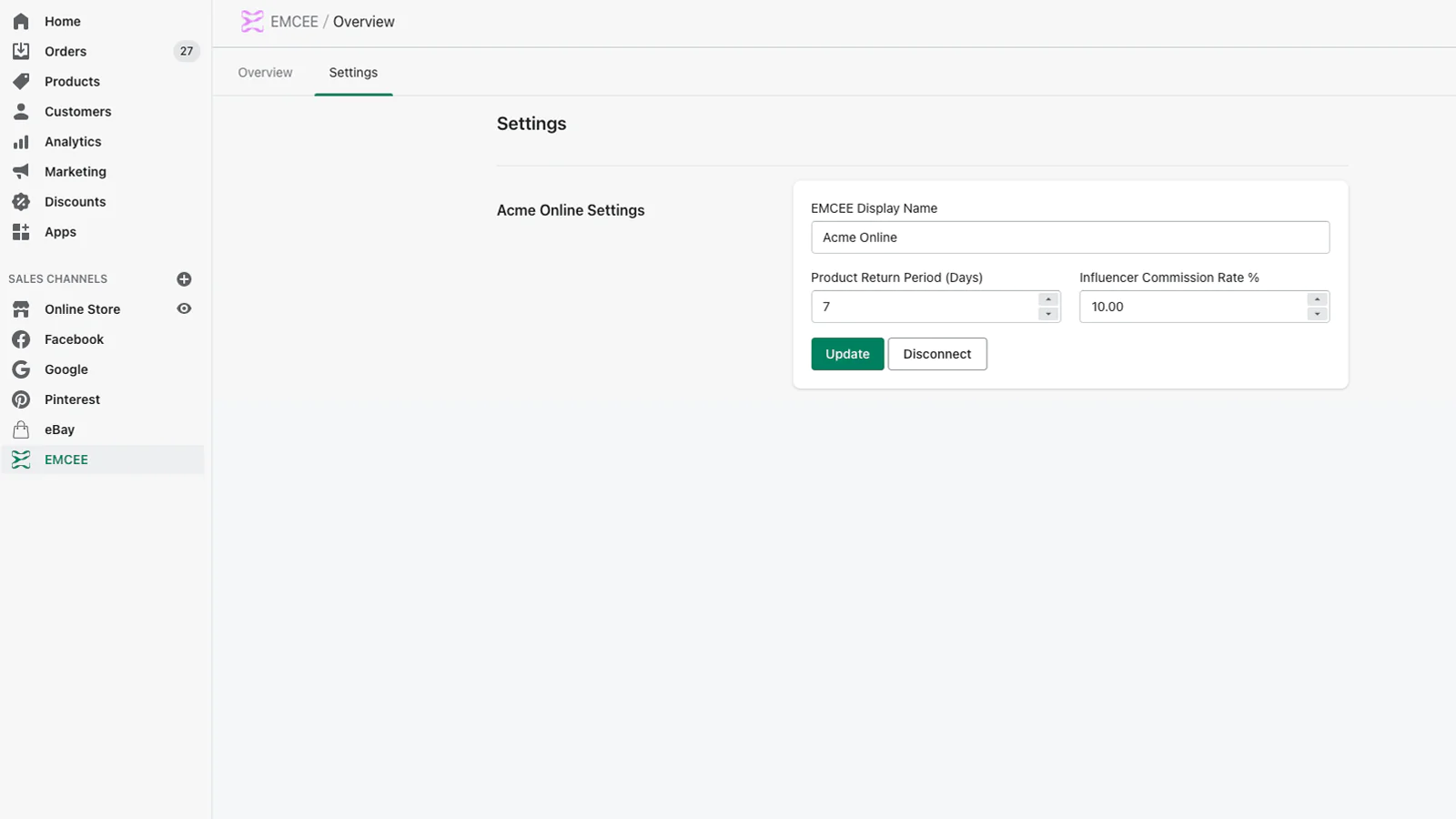Add a sales channel with plus icon
Image resolution: width=1456 pixels, height=819 pixels.
[x=184, y=279]
